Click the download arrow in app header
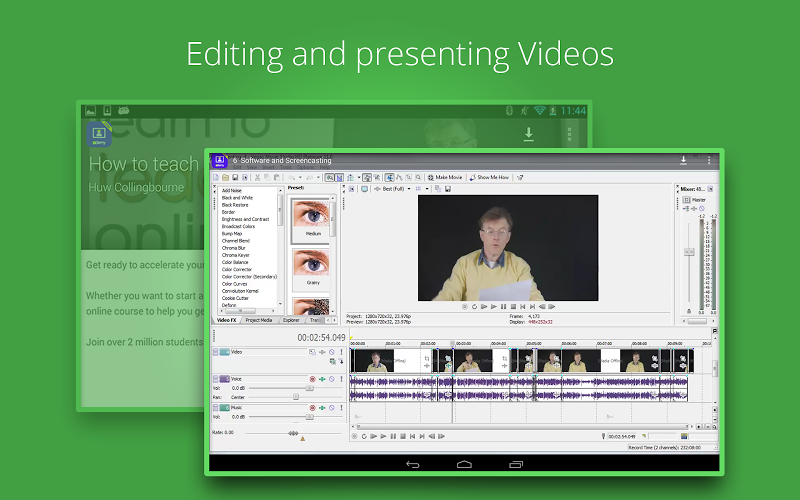The height and width of the screenshot is (500, 800). (684, 160)
